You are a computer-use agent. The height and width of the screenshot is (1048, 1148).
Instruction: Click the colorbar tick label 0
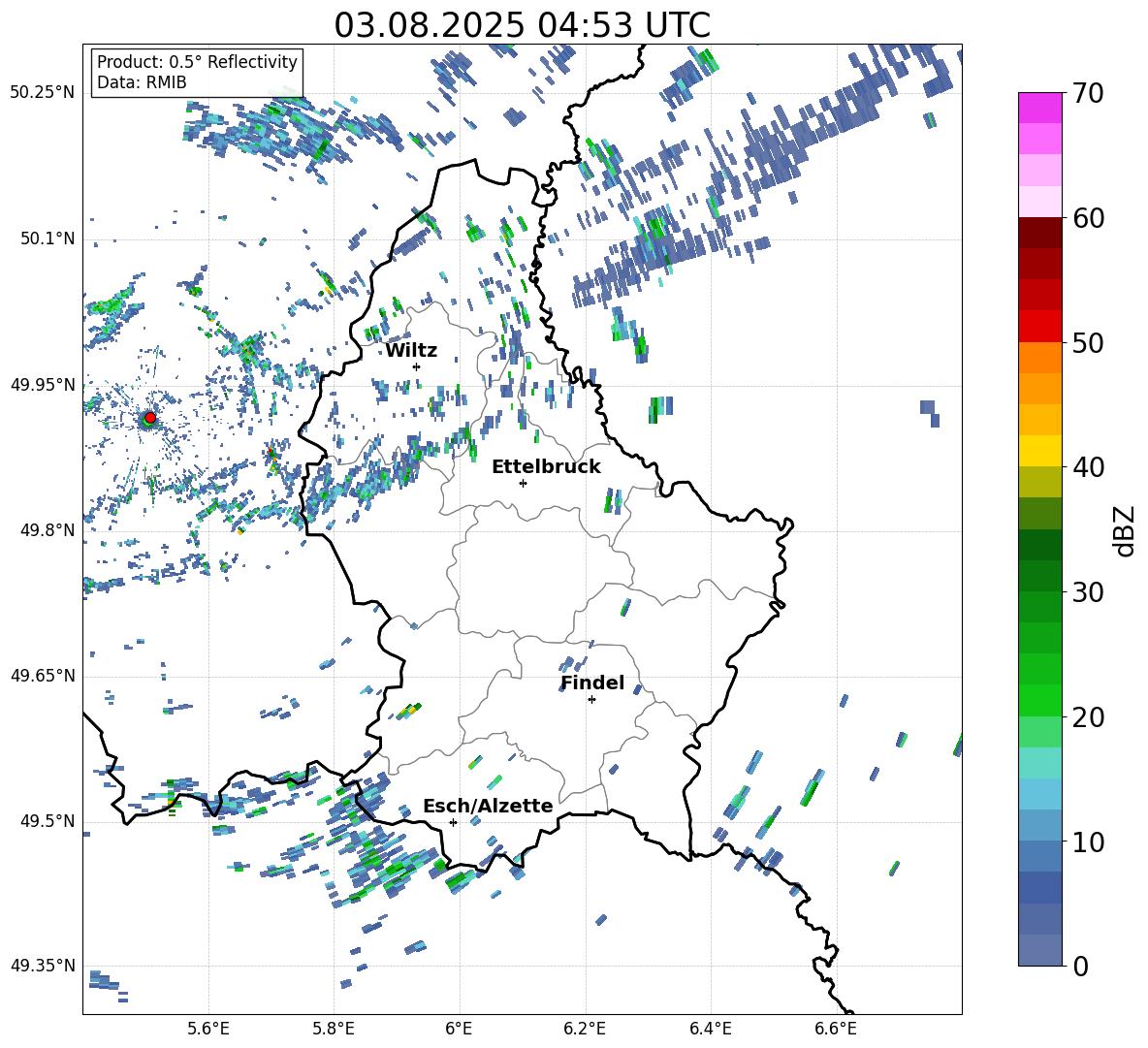click(1080, 966)
